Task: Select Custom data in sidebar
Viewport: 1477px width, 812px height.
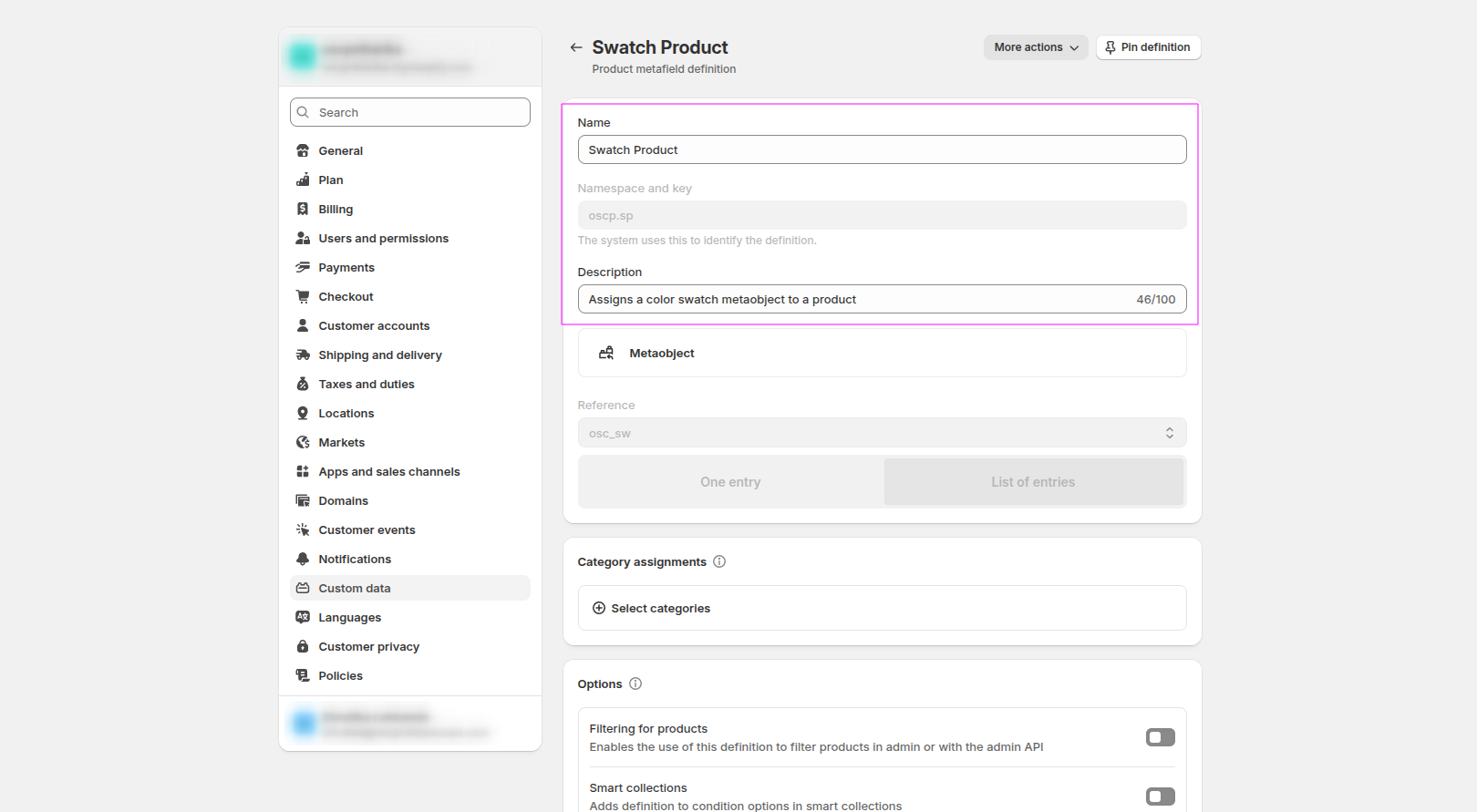Action: pyautogui.click(x=410, y=588)
